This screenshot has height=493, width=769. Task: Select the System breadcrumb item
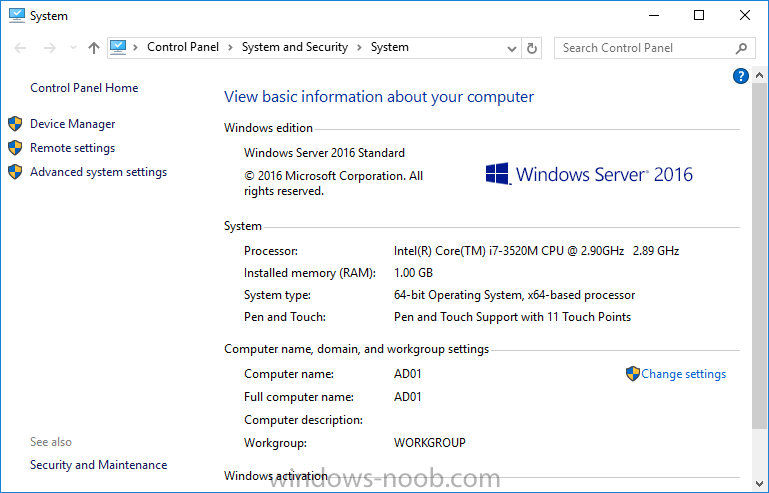point(389,47)
